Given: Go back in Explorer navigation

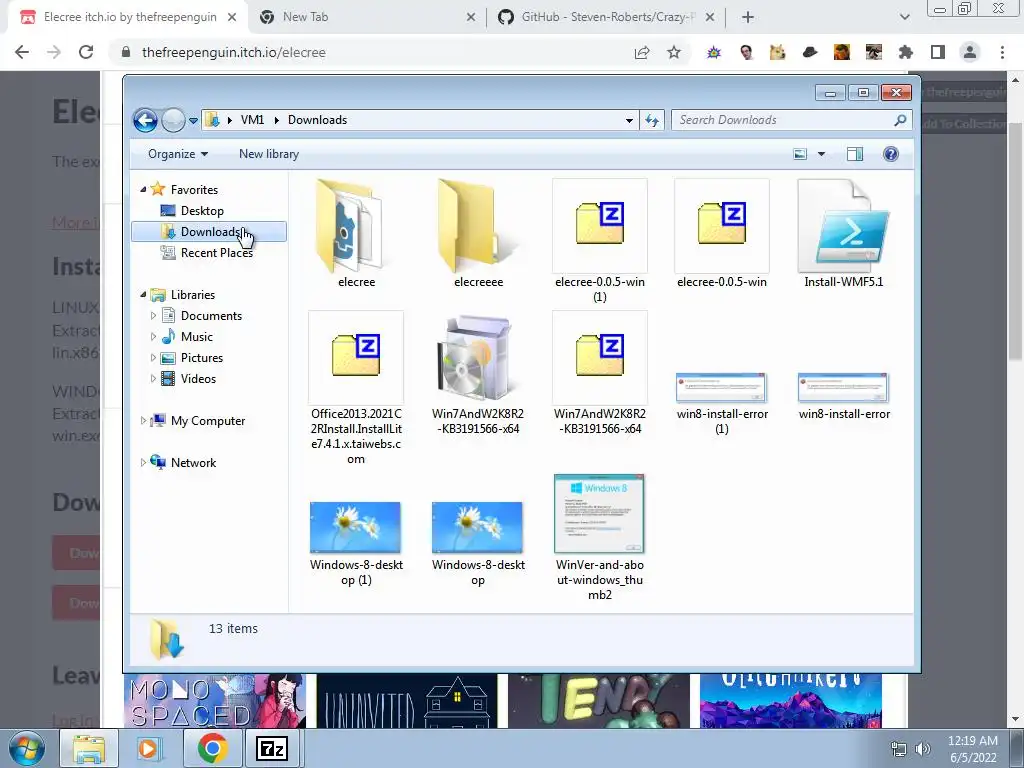Looking at the screenshot, I should tap(145, 120).
